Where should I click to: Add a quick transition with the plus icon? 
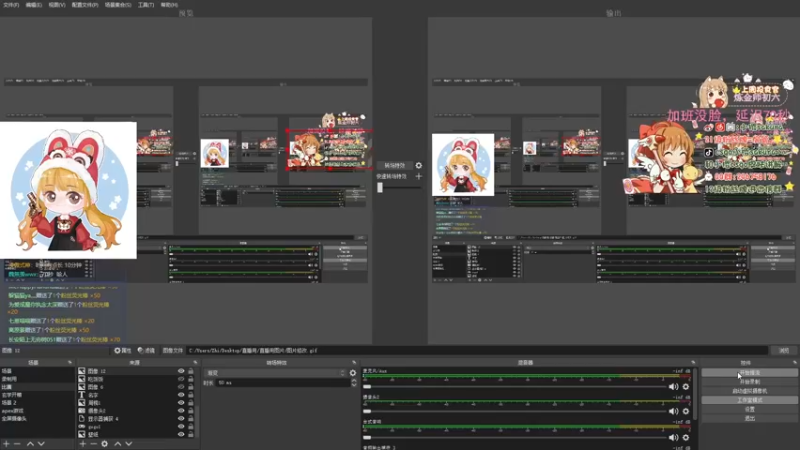(418, 176)
